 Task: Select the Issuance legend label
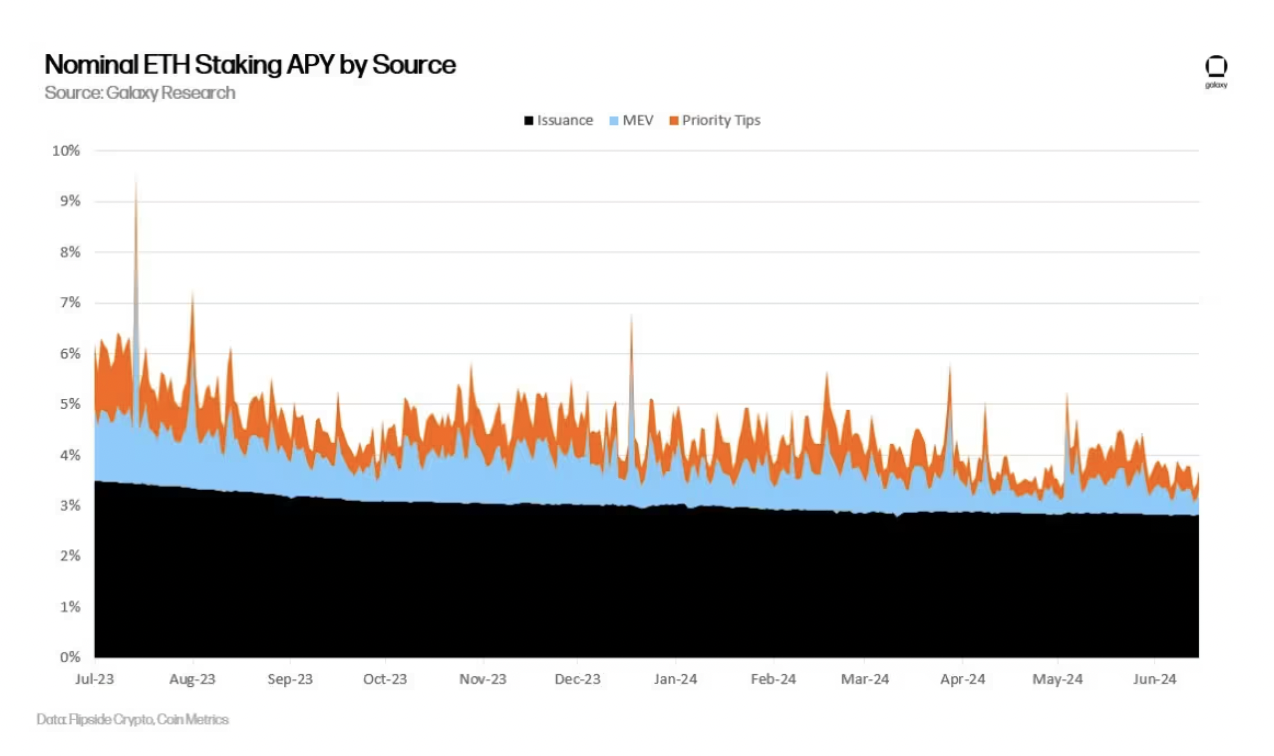(x=564, y=120)
